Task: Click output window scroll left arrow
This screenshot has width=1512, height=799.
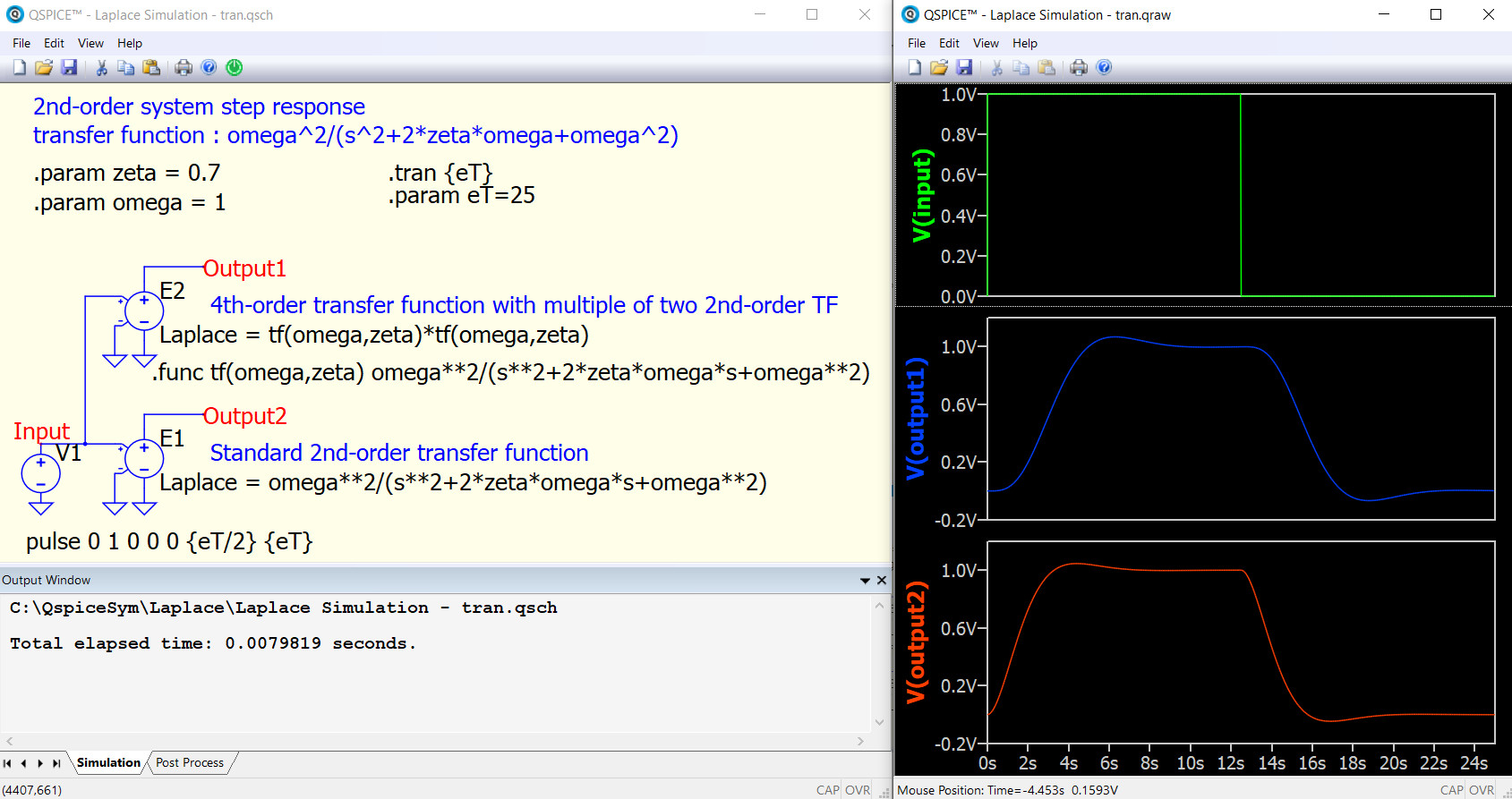Action: tap(10, 741)
